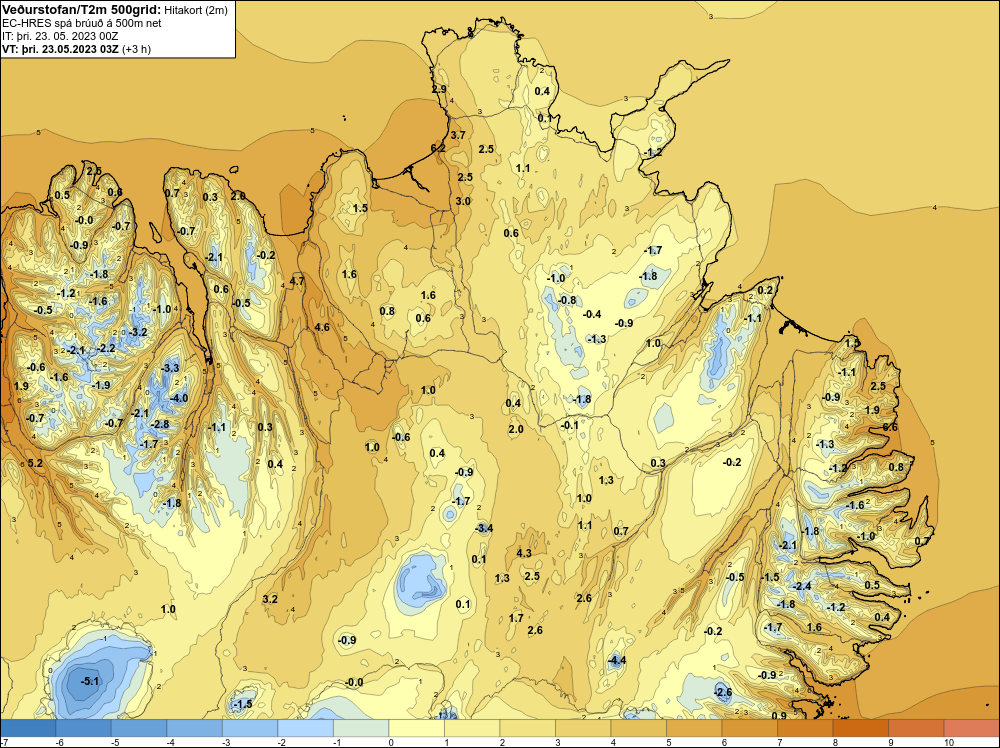This screenshot has height=748, width=1000.
Task: Select the -3.4 temperature label
Action: (x=484, y=528)
